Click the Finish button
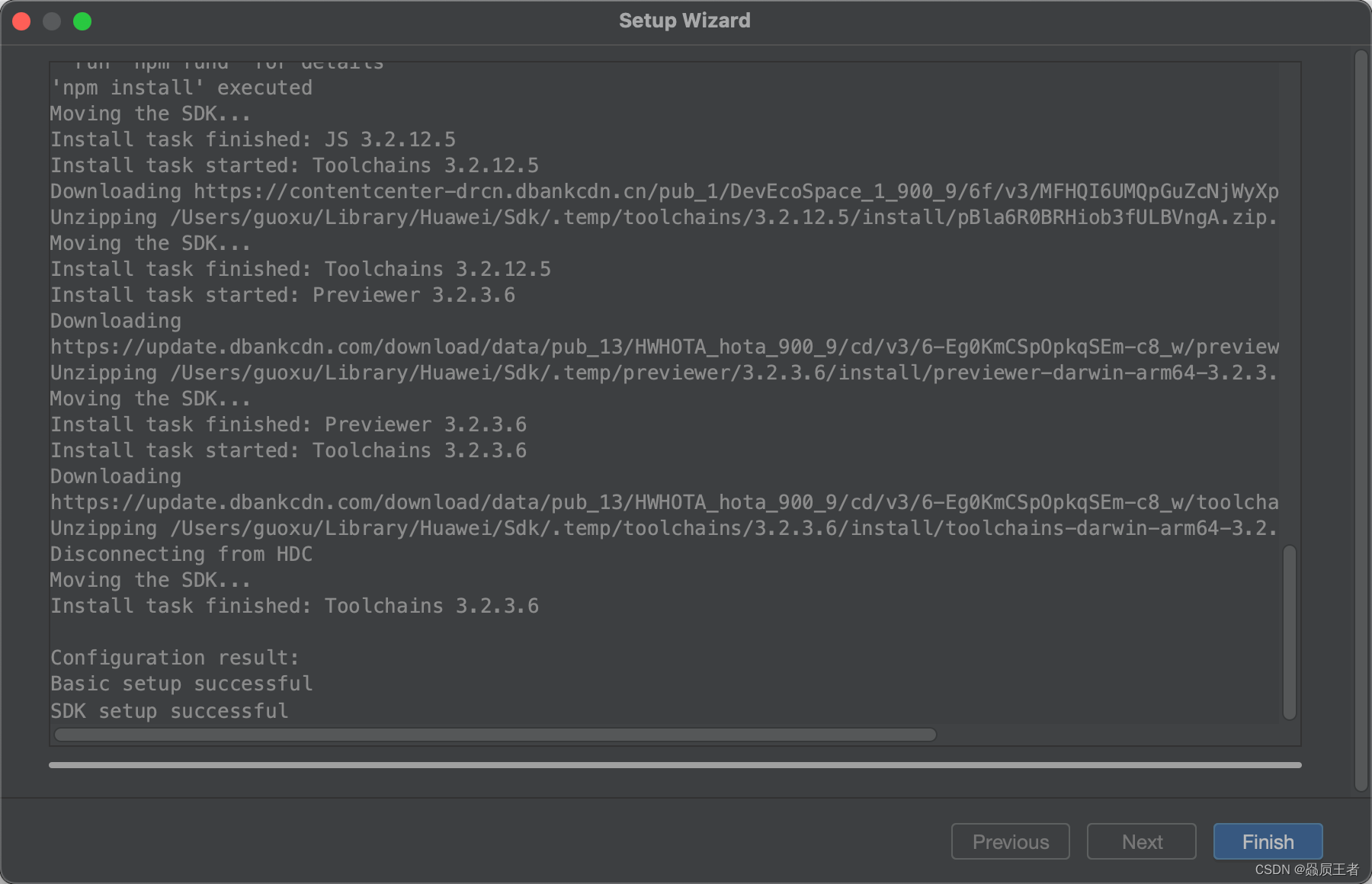1372x884 pixels. click(x=1268, y=841)
